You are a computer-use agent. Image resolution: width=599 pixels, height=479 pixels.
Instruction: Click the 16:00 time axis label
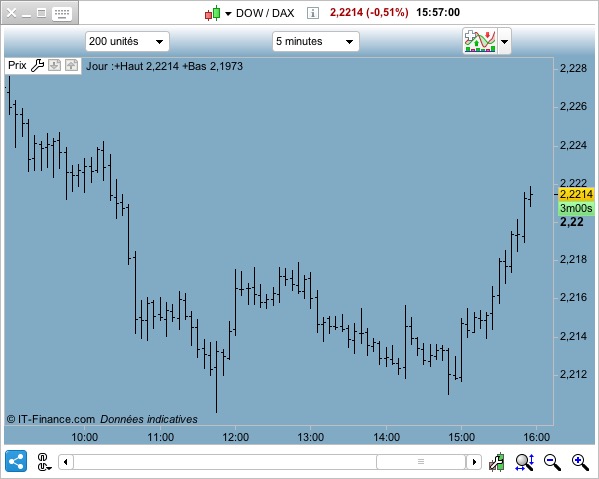coord(536,437)
